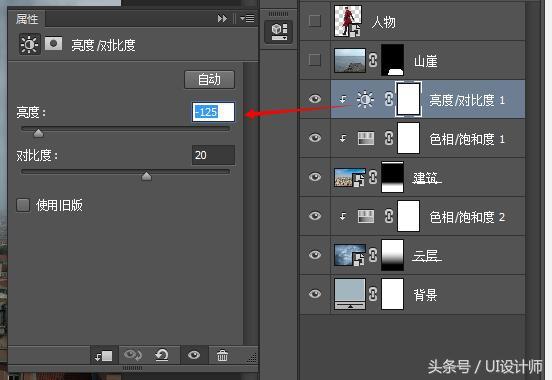Select layer name 人物
This screenshot has width=552, height=380.
point(384,23)
